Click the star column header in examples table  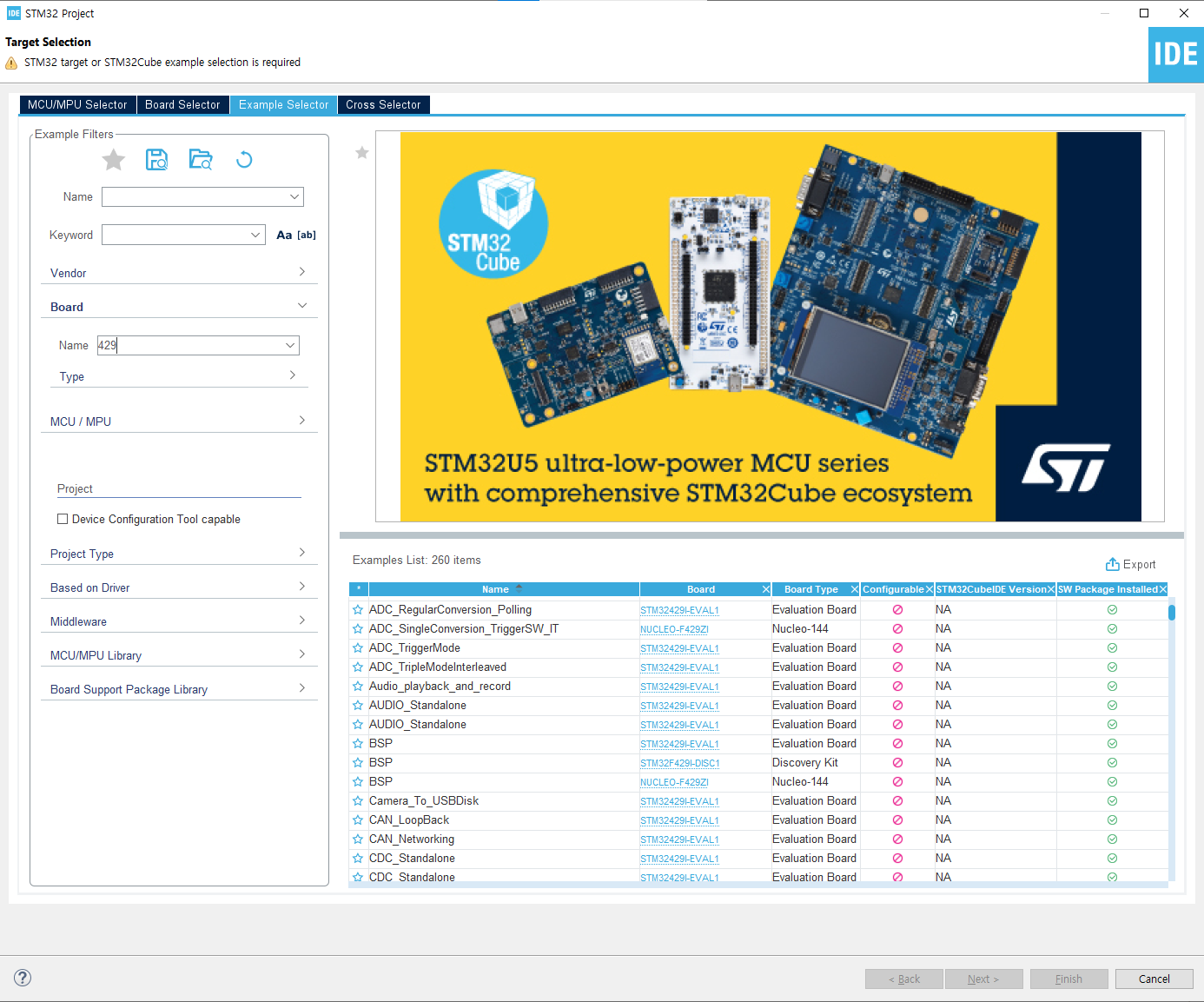point(359,589)
